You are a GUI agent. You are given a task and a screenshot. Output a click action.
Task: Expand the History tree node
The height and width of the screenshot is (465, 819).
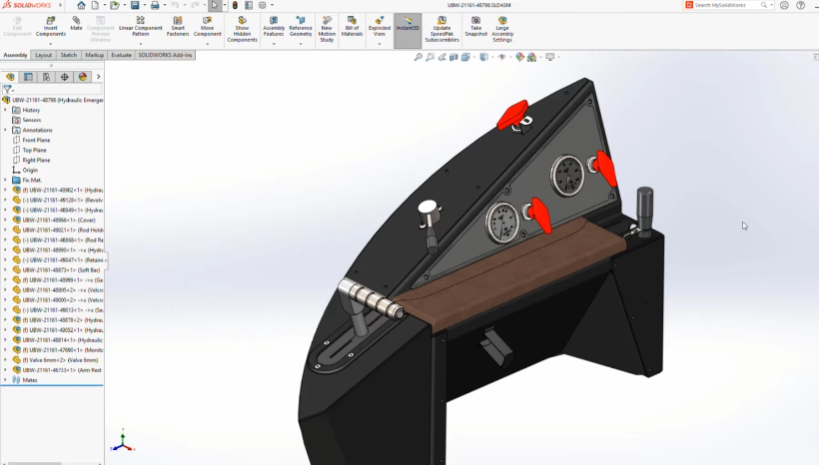pyautogui.click(x=5, y=110)
